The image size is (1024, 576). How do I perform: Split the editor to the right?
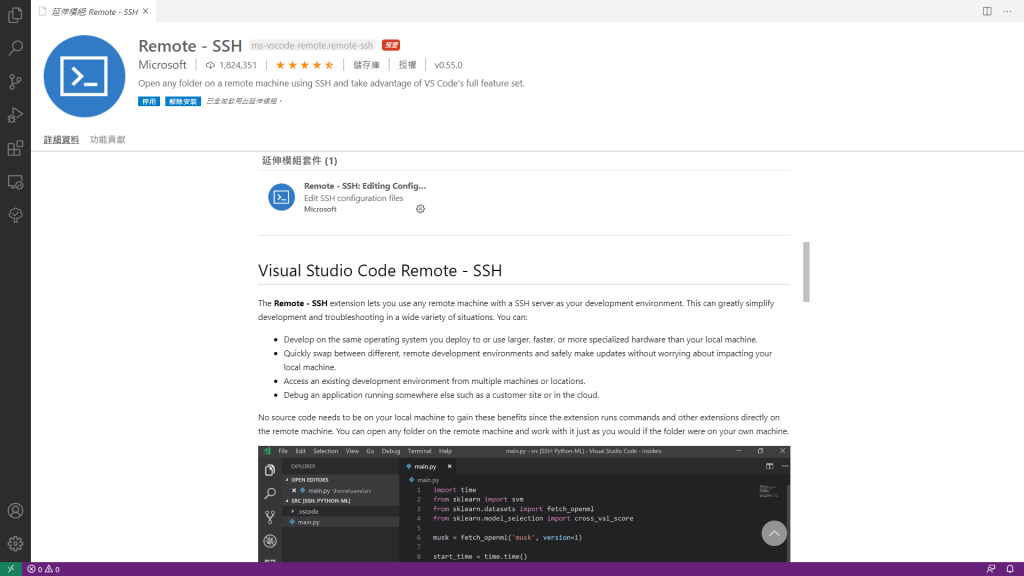pyautogui.click(x=987, y=11)
